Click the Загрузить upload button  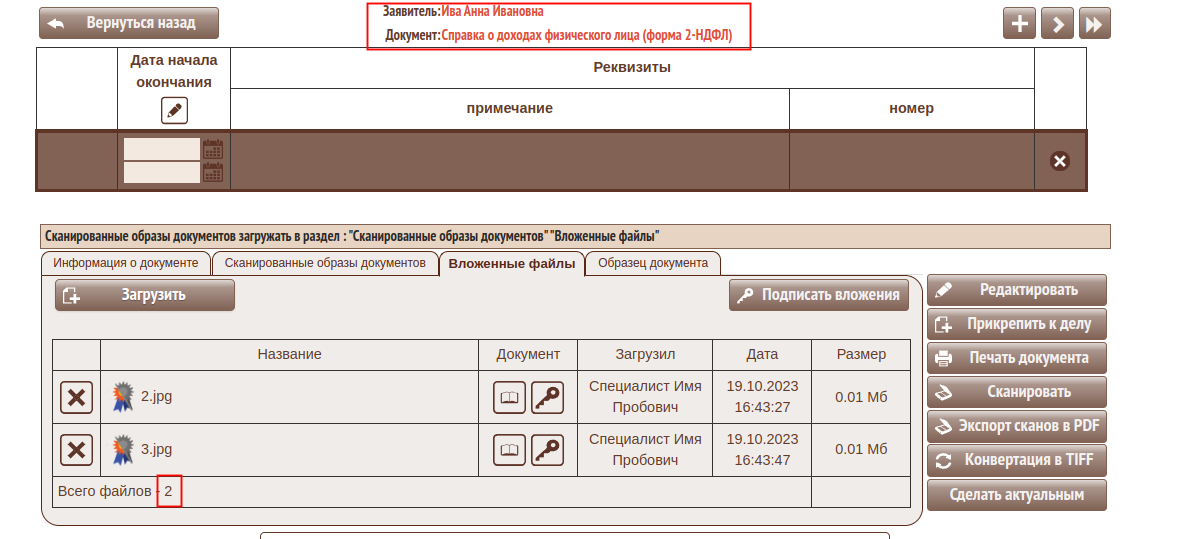pos(145,295)
